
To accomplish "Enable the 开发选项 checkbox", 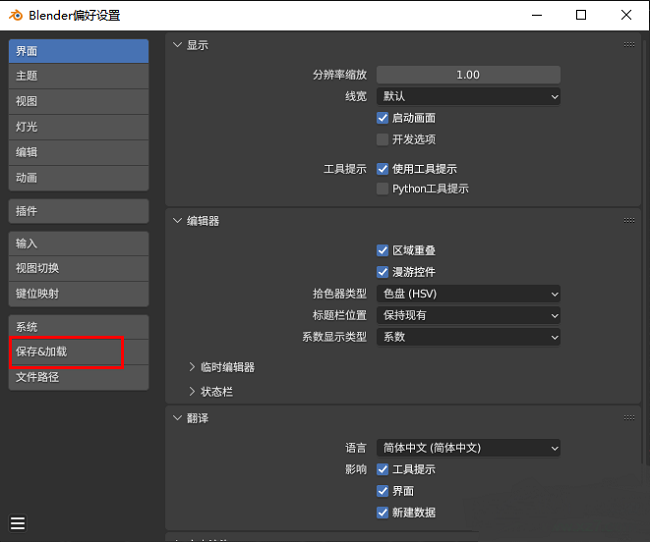I will tap(382, 139).
